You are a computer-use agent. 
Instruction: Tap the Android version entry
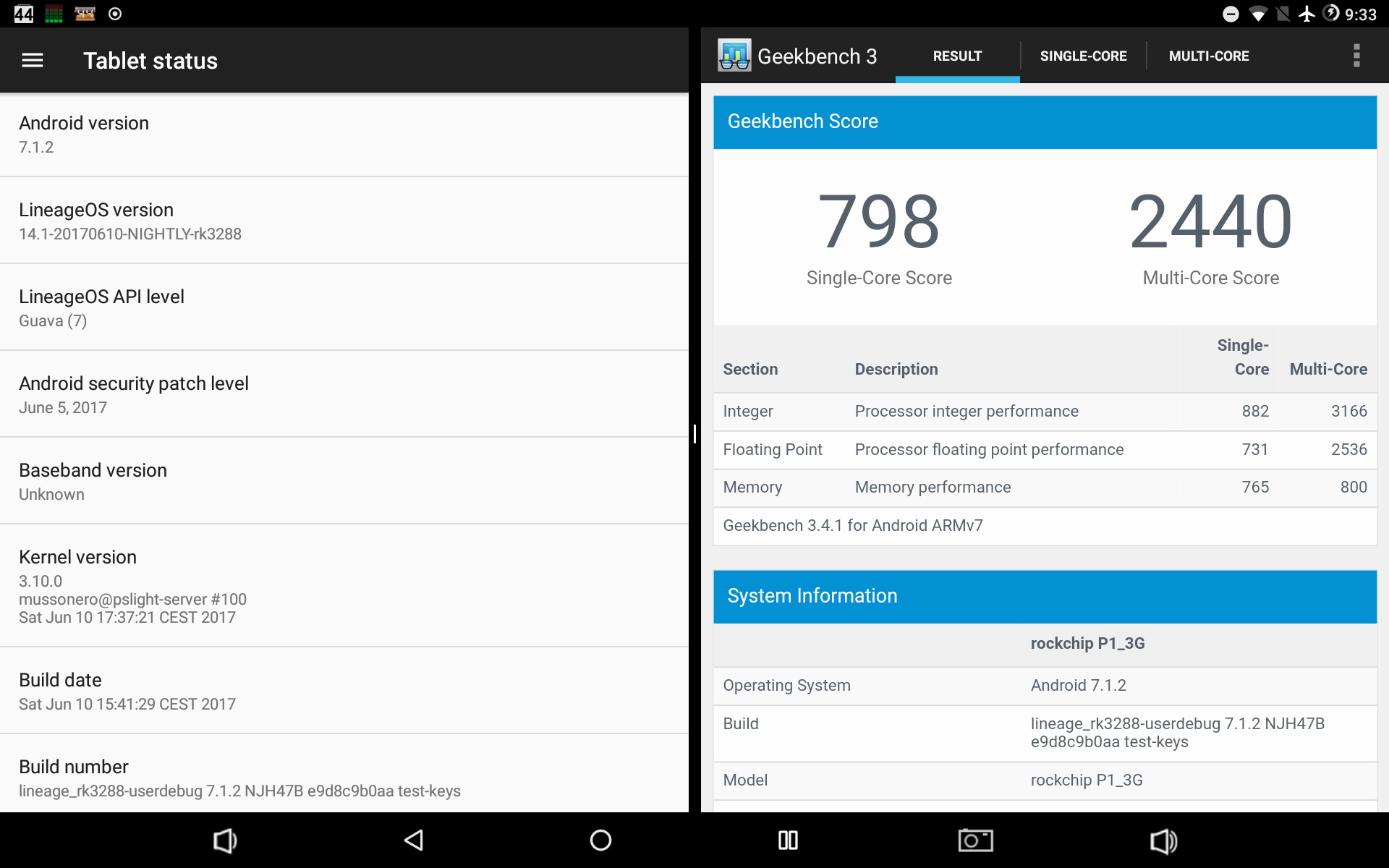(x=344, y=135)
